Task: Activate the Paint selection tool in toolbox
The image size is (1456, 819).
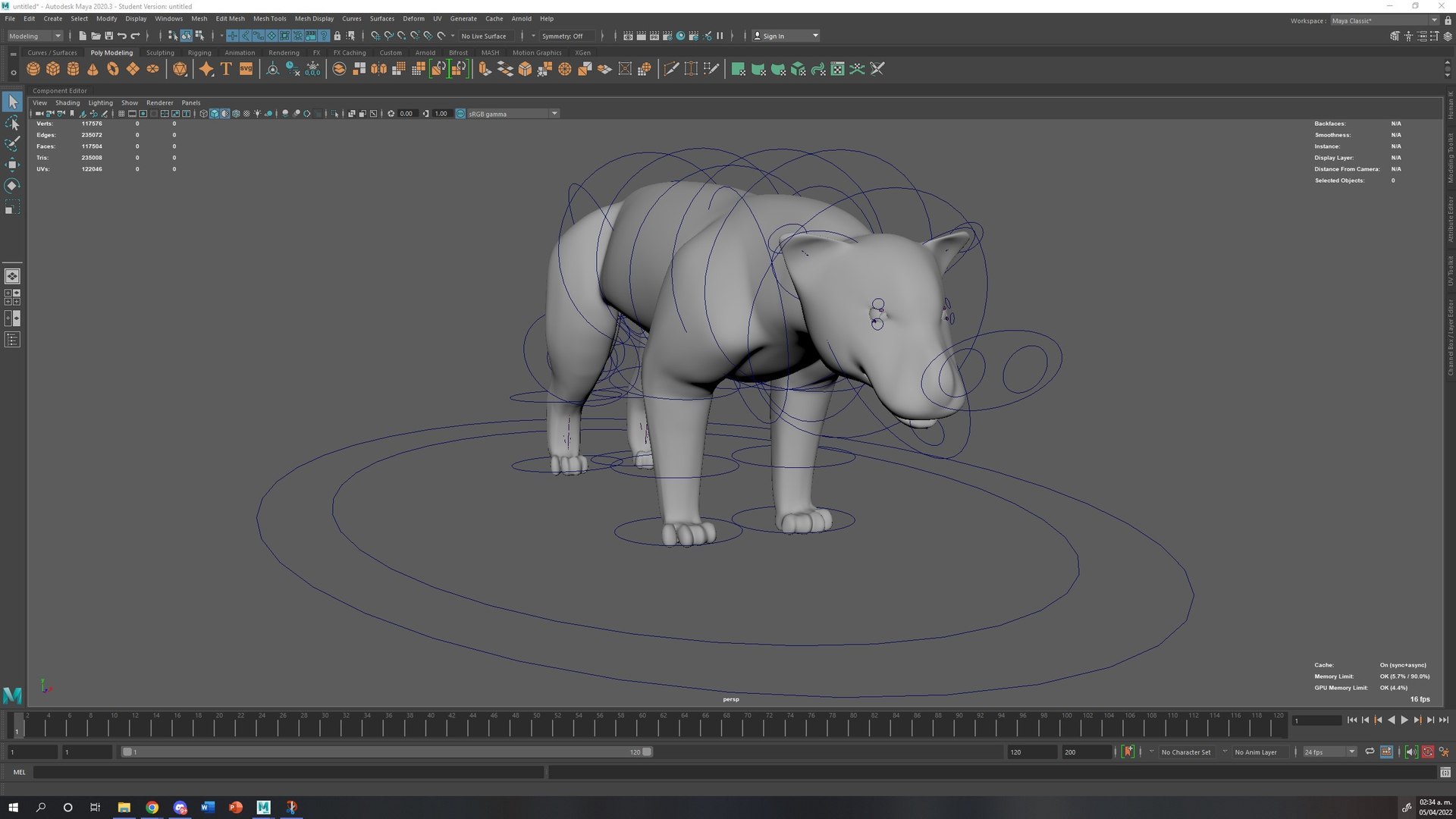Action: [12, 143]
